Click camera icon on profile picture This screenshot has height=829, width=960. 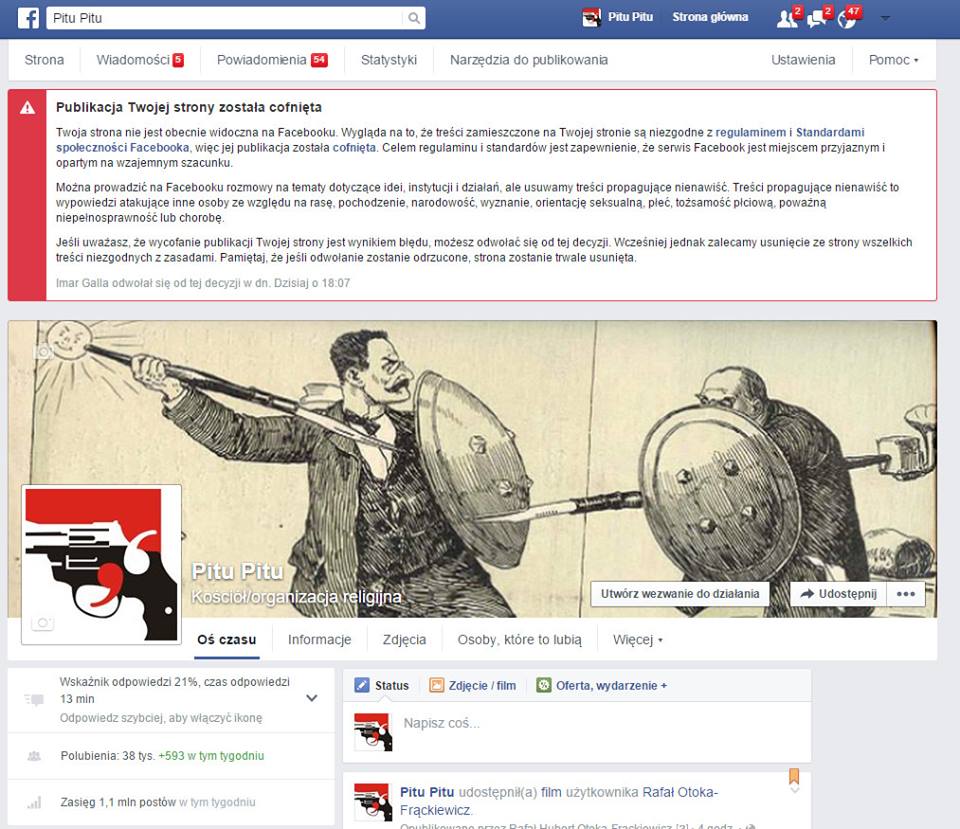click(42, 623)
